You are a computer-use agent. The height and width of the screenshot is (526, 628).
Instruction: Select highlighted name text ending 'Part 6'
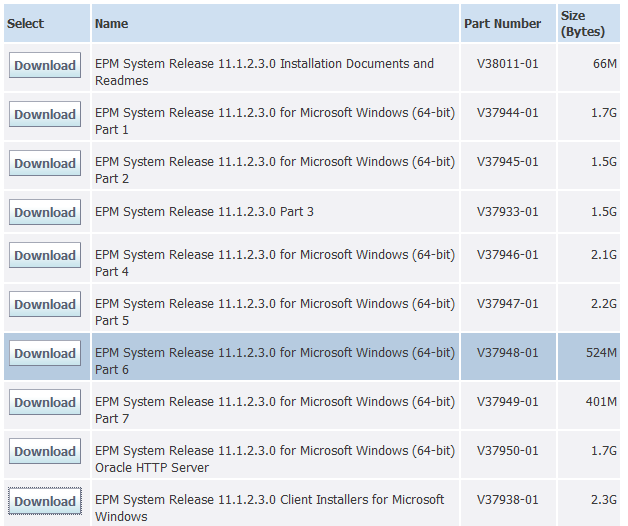(x=275, y=361)
